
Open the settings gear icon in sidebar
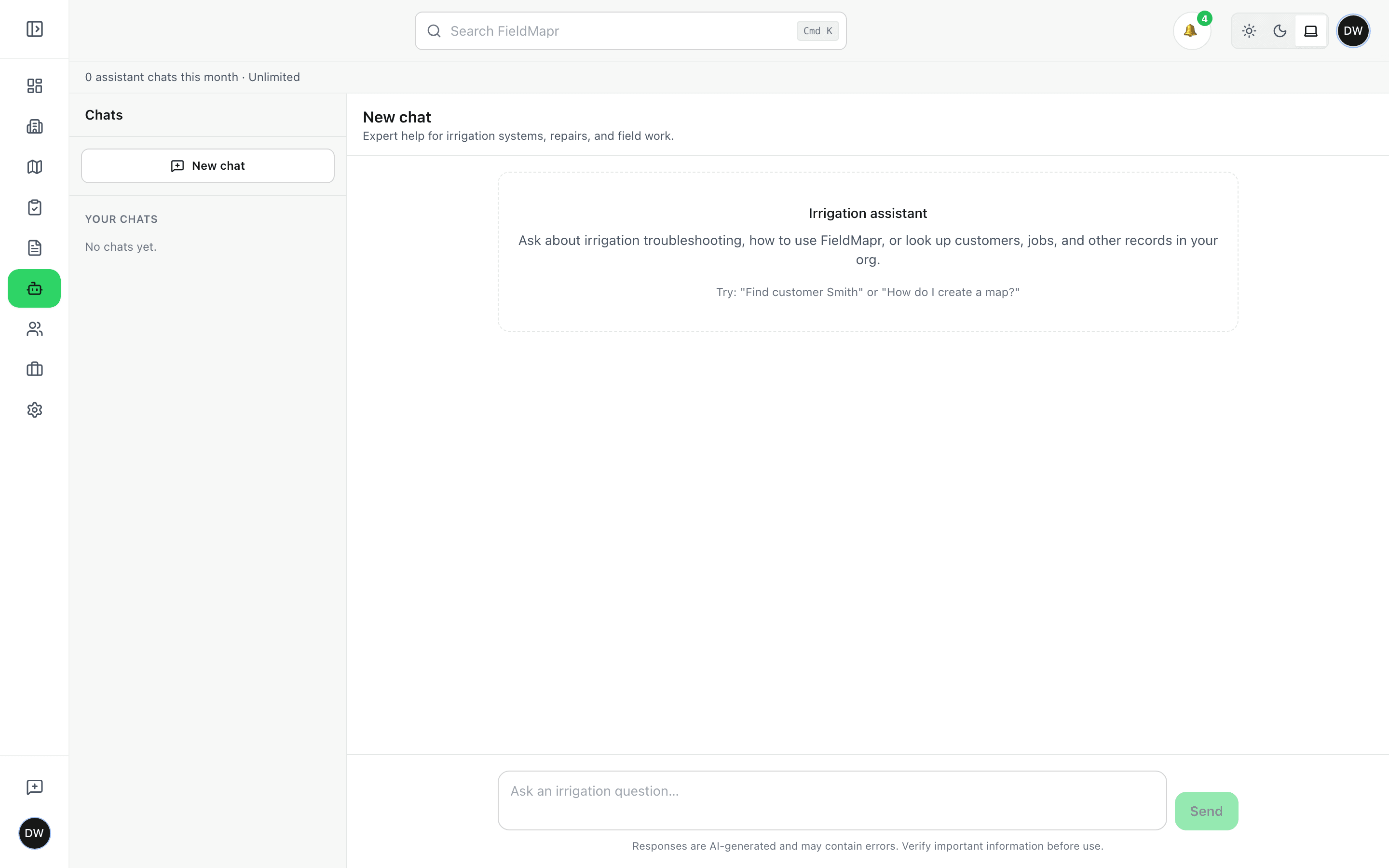coord(34,410)
